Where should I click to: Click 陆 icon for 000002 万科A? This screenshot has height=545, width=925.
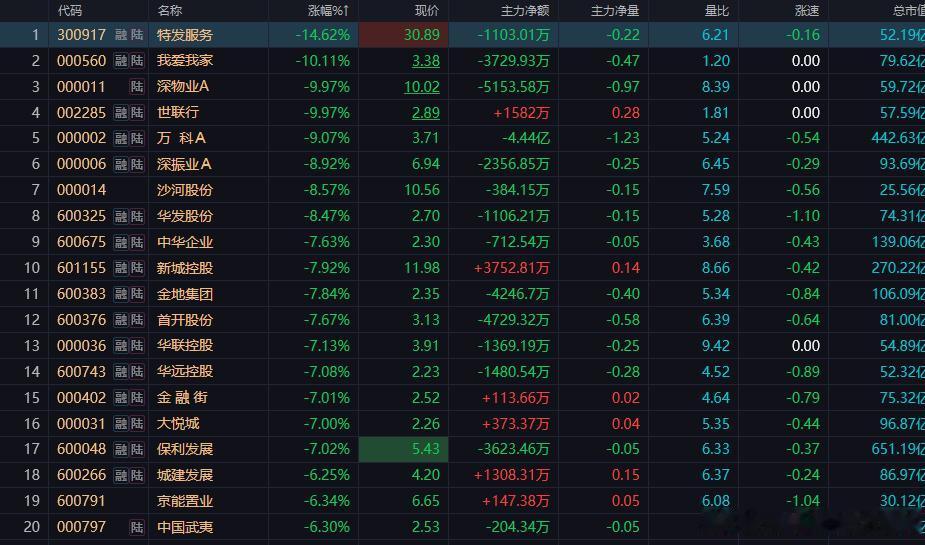[x=137, y=138]
